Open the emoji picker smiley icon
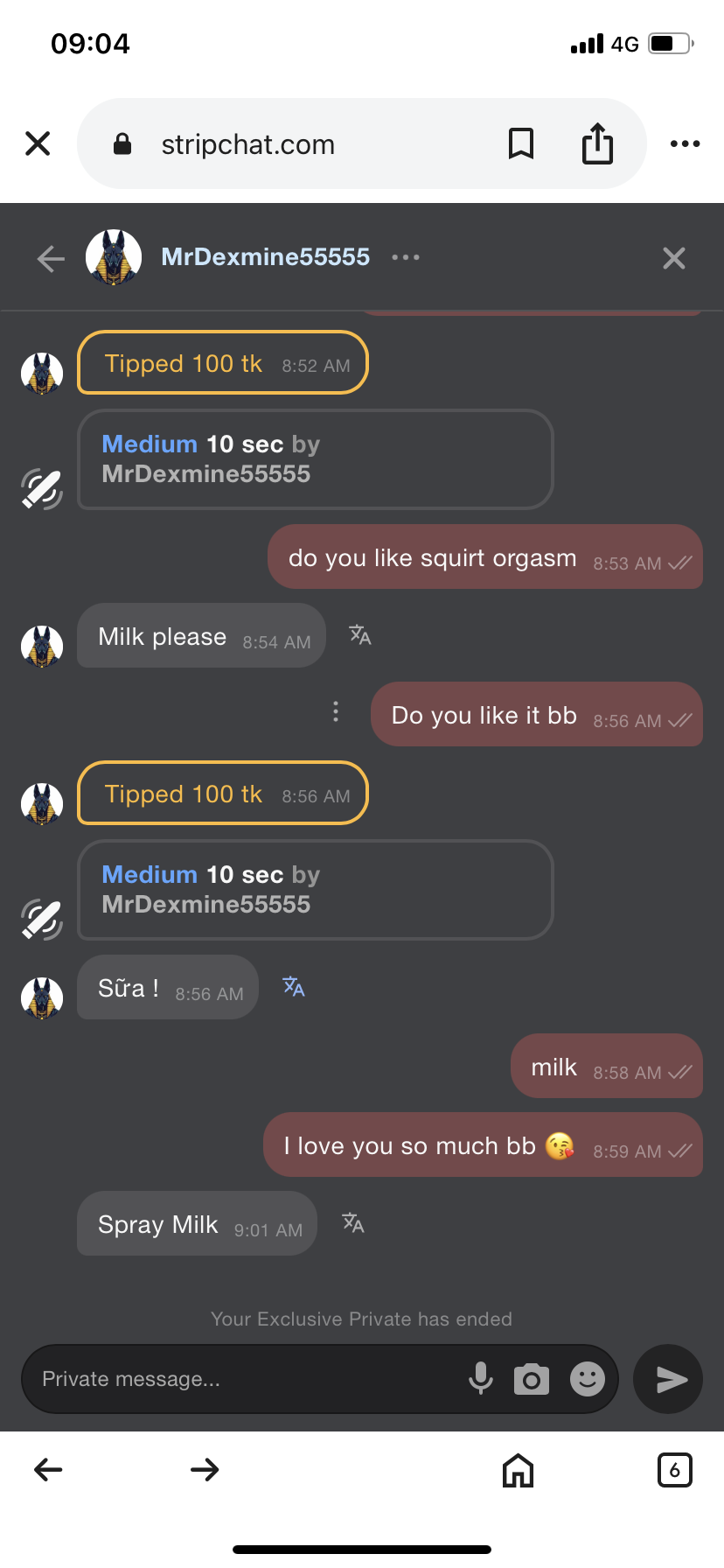Image resolution: width=724 pixels, height=1568 pixels. click(x=588, y=1379)
